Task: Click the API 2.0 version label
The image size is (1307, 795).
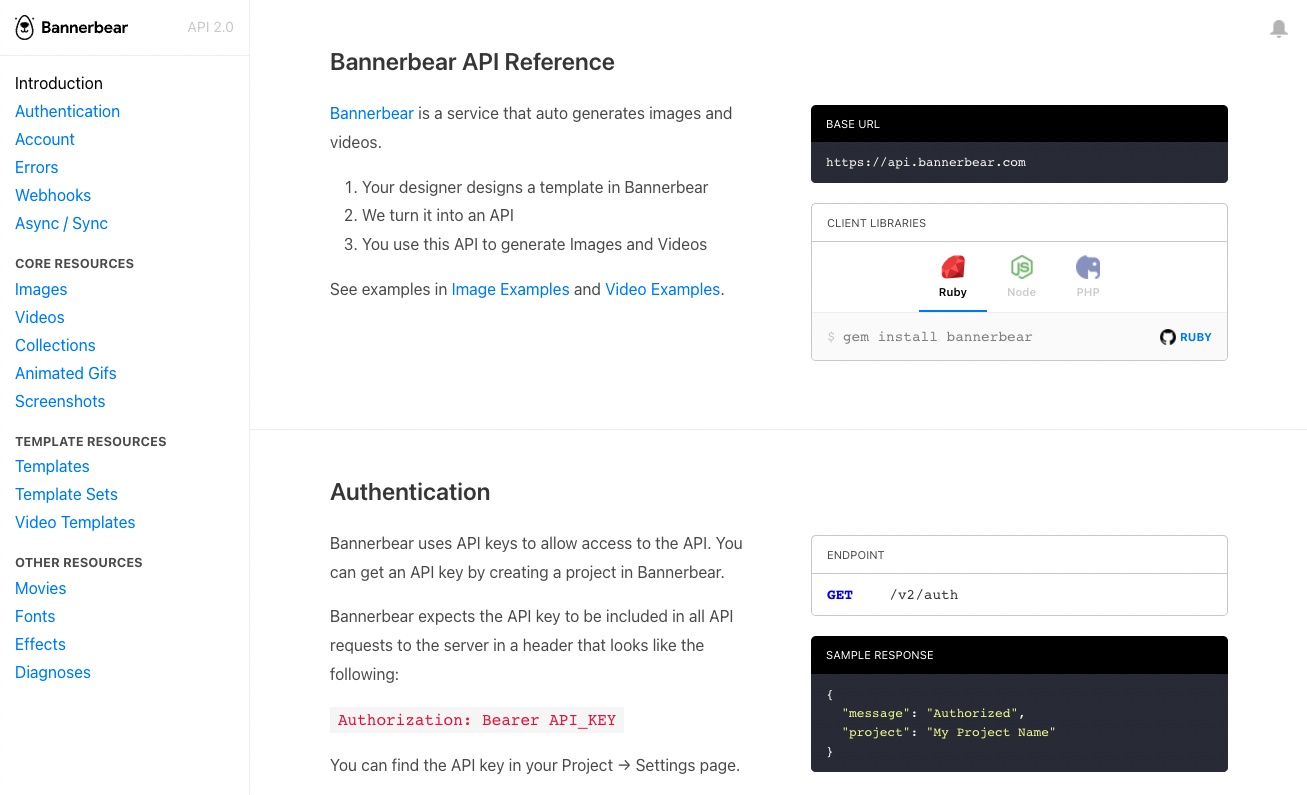Action: pos(210,28)
